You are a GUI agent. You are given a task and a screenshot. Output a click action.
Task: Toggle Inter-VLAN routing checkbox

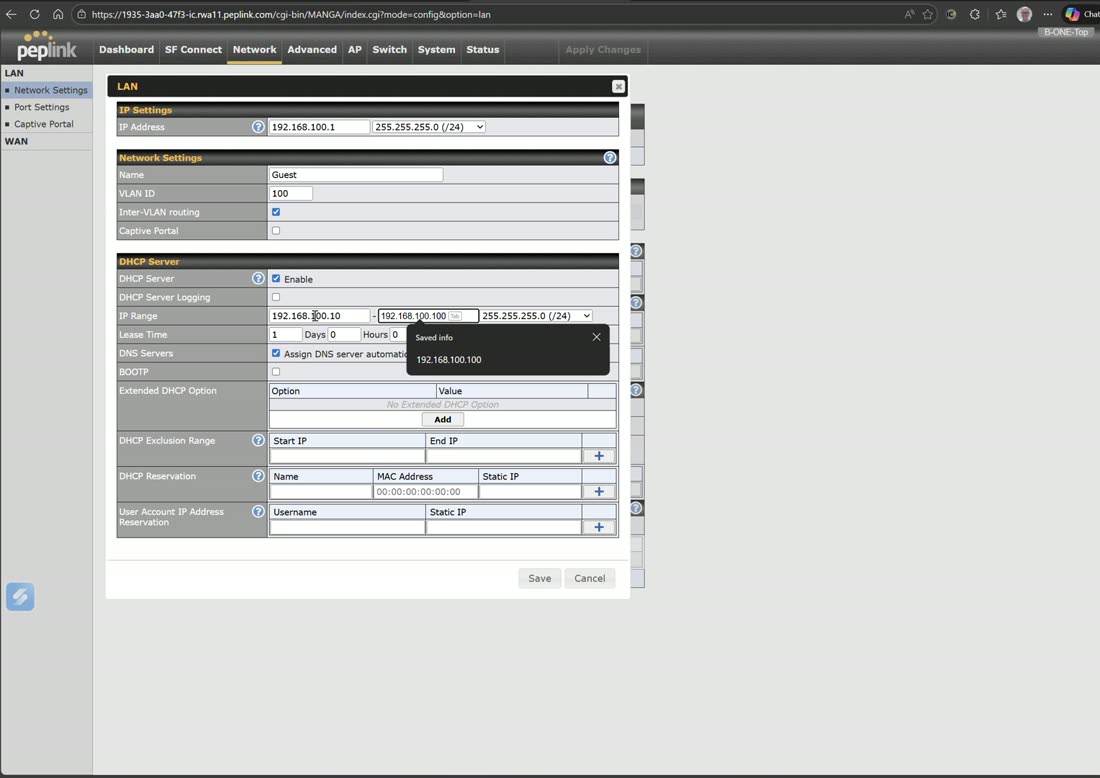click(276, 212)
